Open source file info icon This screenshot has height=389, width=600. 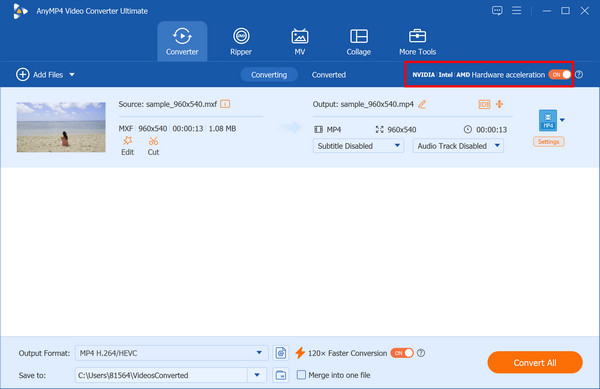point(225,104)
